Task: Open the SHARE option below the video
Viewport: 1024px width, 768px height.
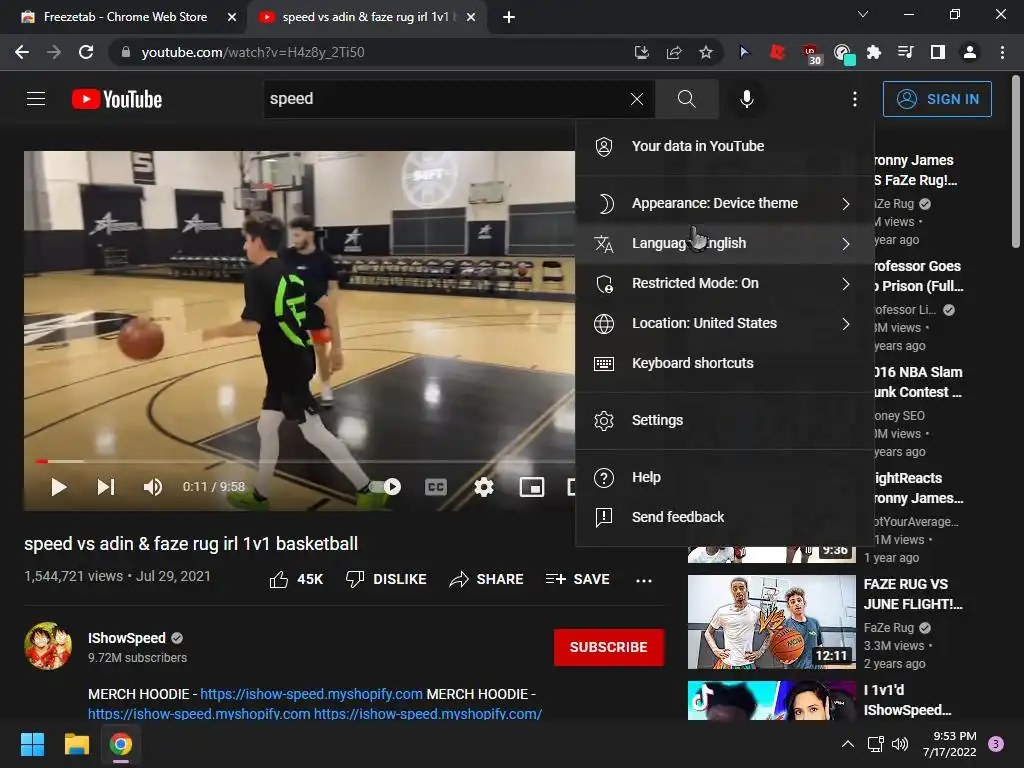Action: tap(487, 579)
